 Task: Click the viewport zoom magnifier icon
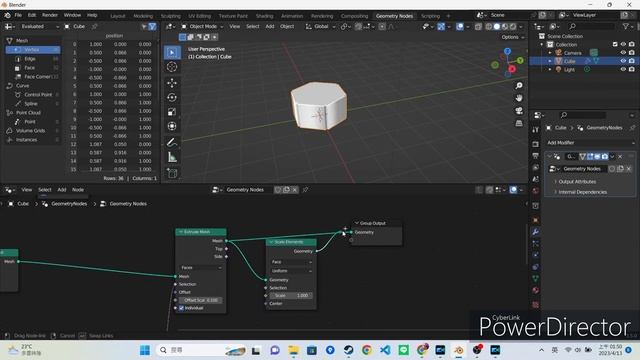519,86
